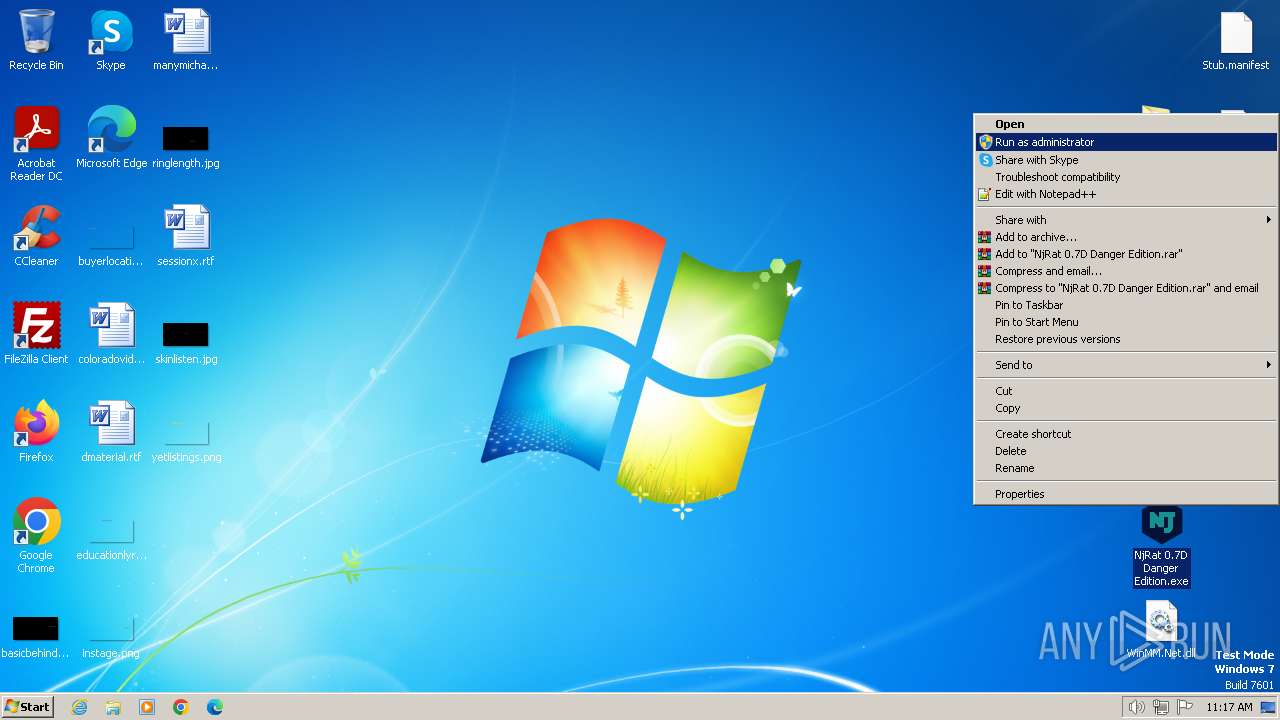The width and height of the screenshot is (1280, 720).
Task: Choose Share with Skype
Action: click(x=1126, y=160)
